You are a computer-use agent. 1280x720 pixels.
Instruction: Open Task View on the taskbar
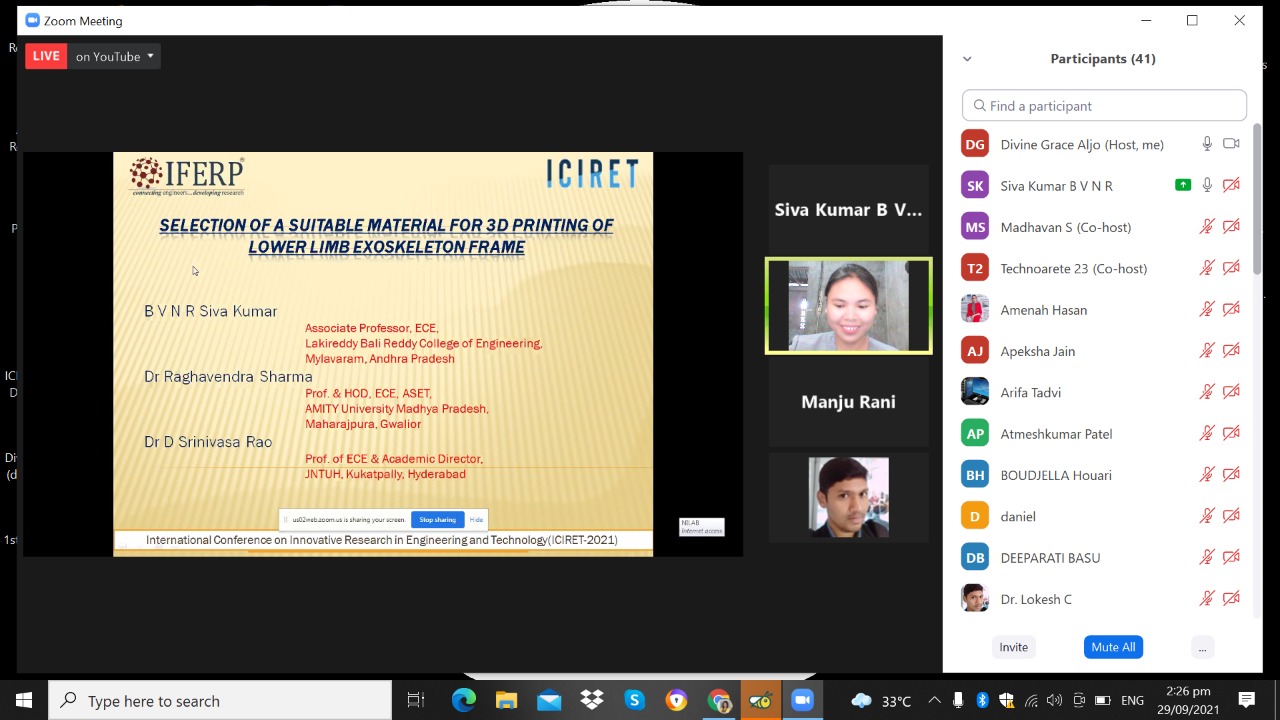click(416, 700)
